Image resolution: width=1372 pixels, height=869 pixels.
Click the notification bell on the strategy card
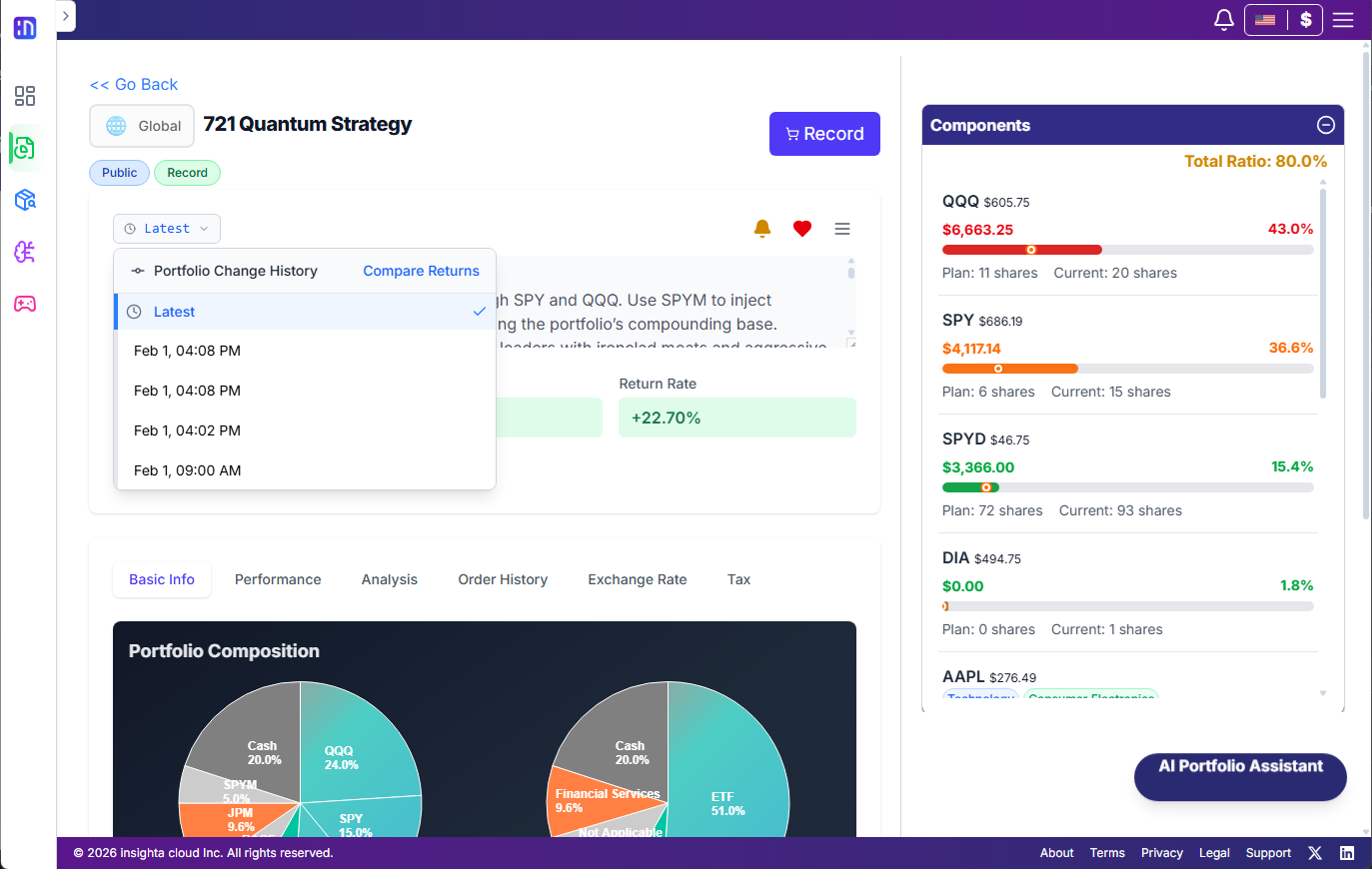pyautogui.click(x=762, y=228)
